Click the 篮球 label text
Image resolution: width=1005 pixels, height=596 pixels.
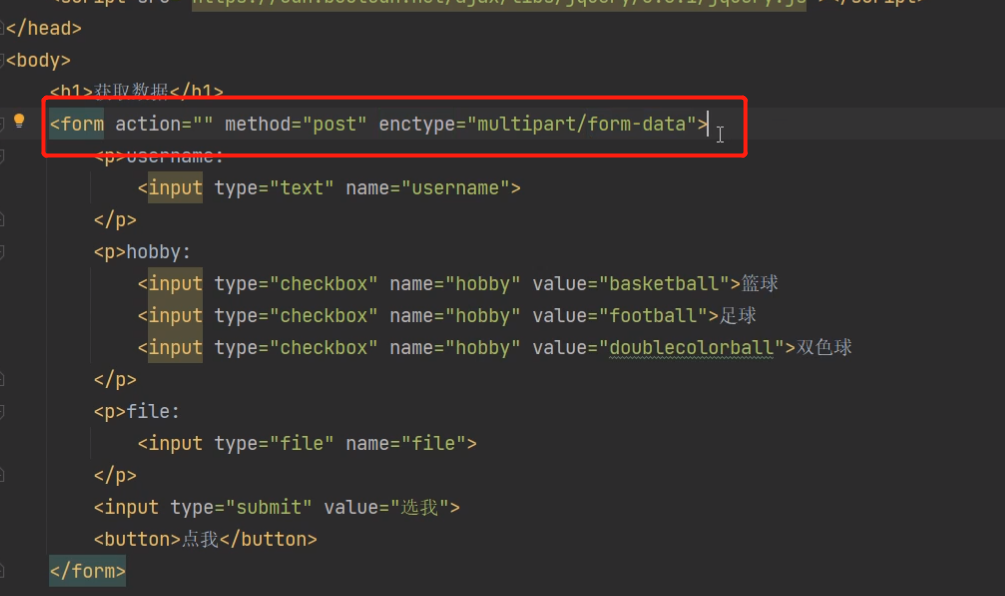click(760, 283)
